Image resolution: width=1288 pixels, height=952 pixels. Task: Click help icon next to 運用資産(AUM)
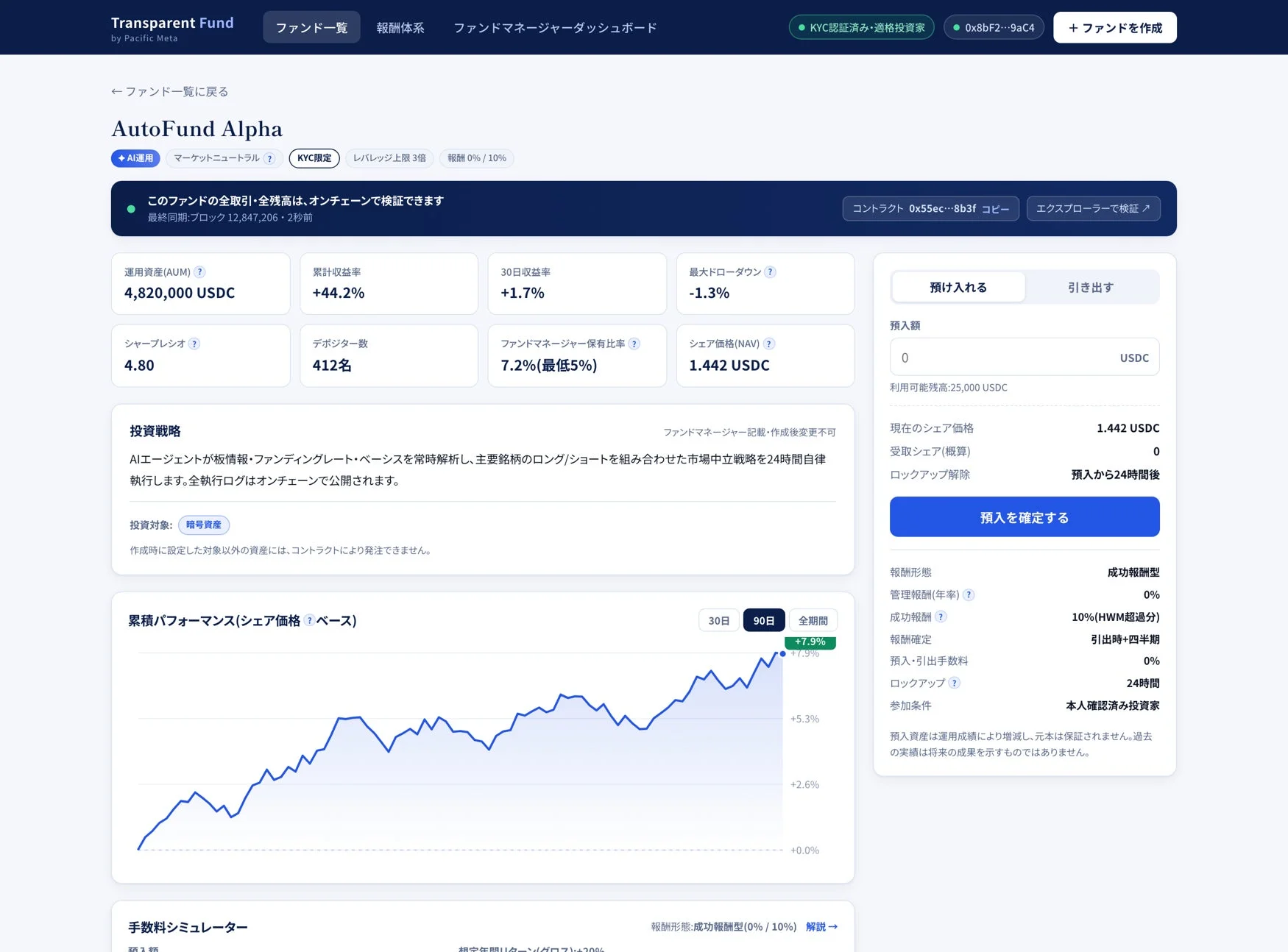click(199, 272)
